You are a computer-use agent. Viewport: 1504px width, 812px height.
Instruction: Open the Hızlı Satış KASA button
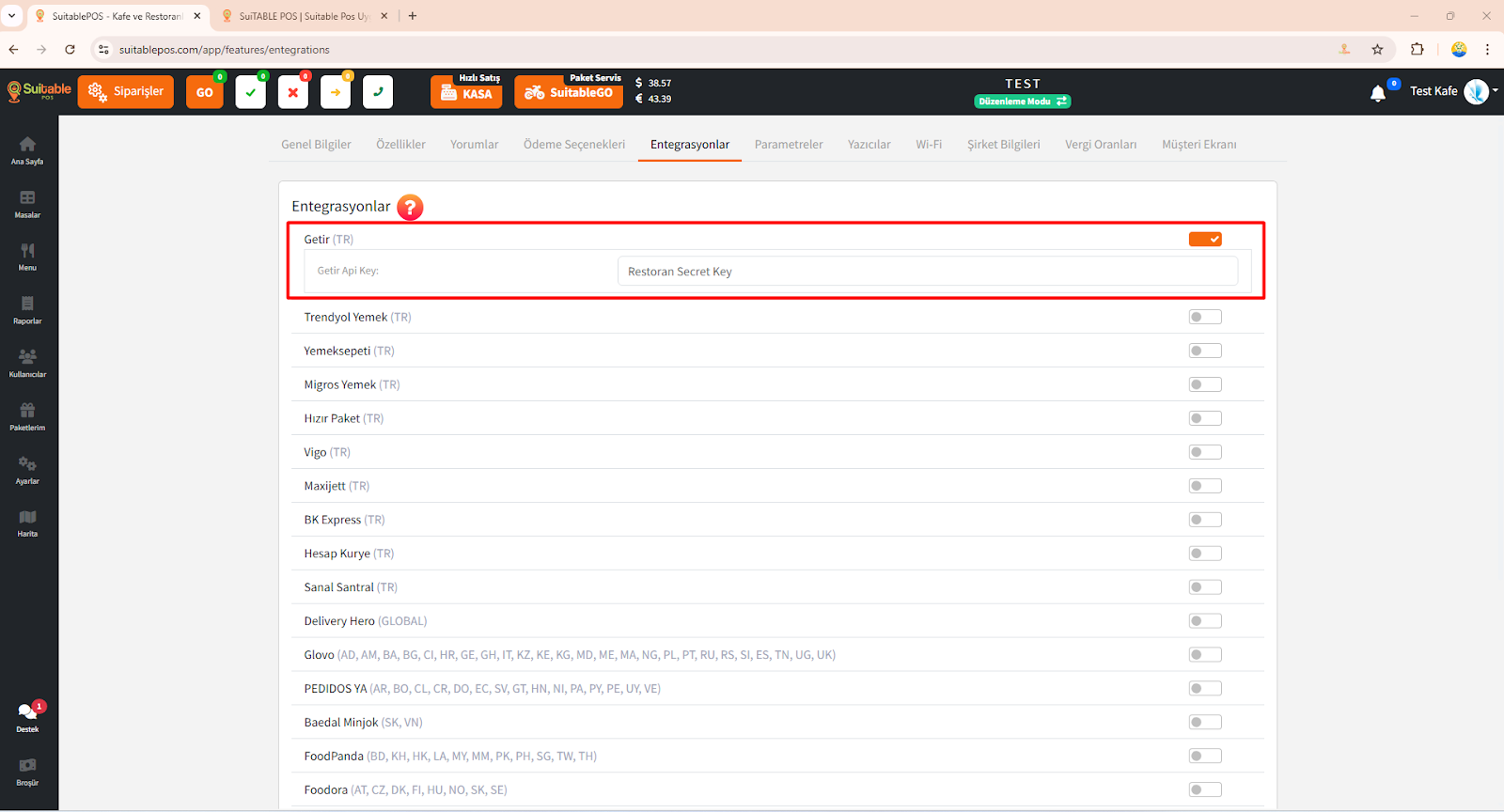(466, 92)
